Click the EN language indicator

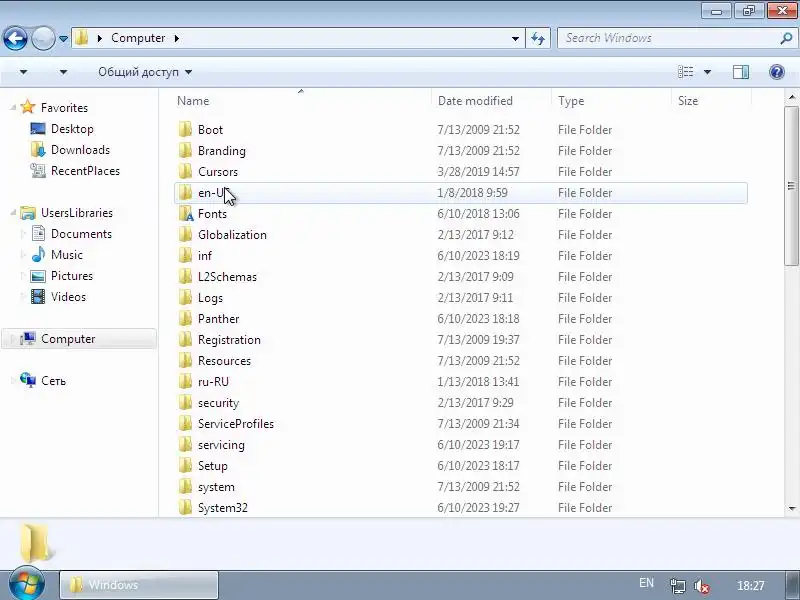[x=646, y=583]
